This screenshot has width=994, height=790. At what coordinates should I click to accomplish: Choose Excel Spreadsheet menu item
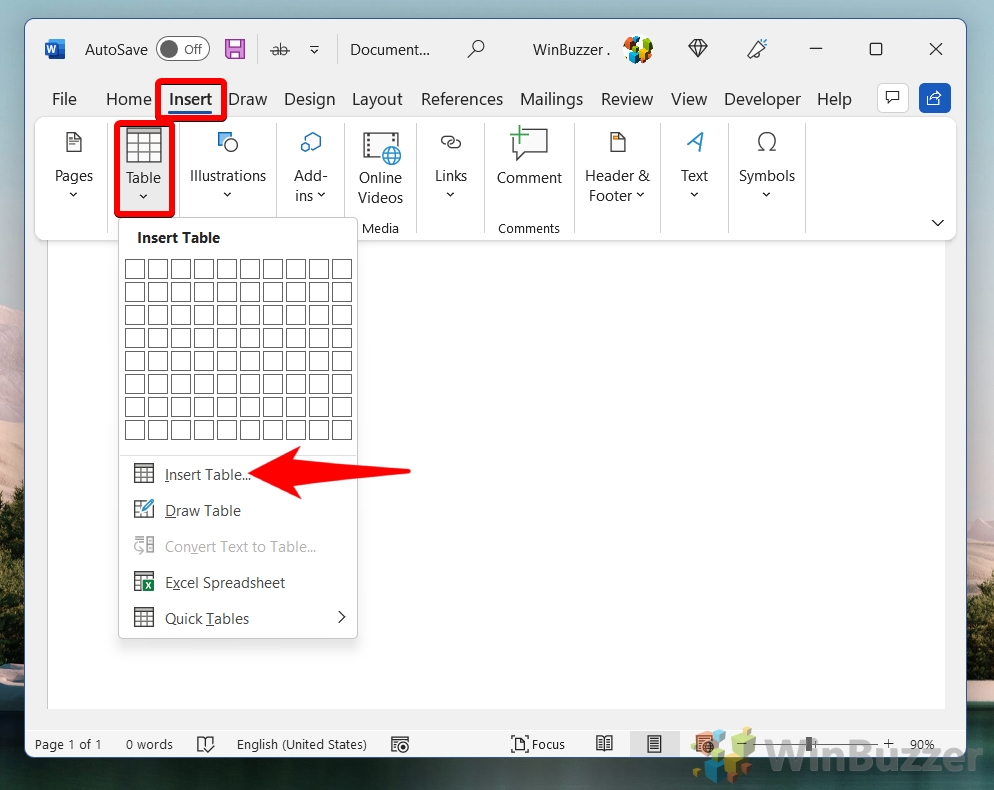238,583
